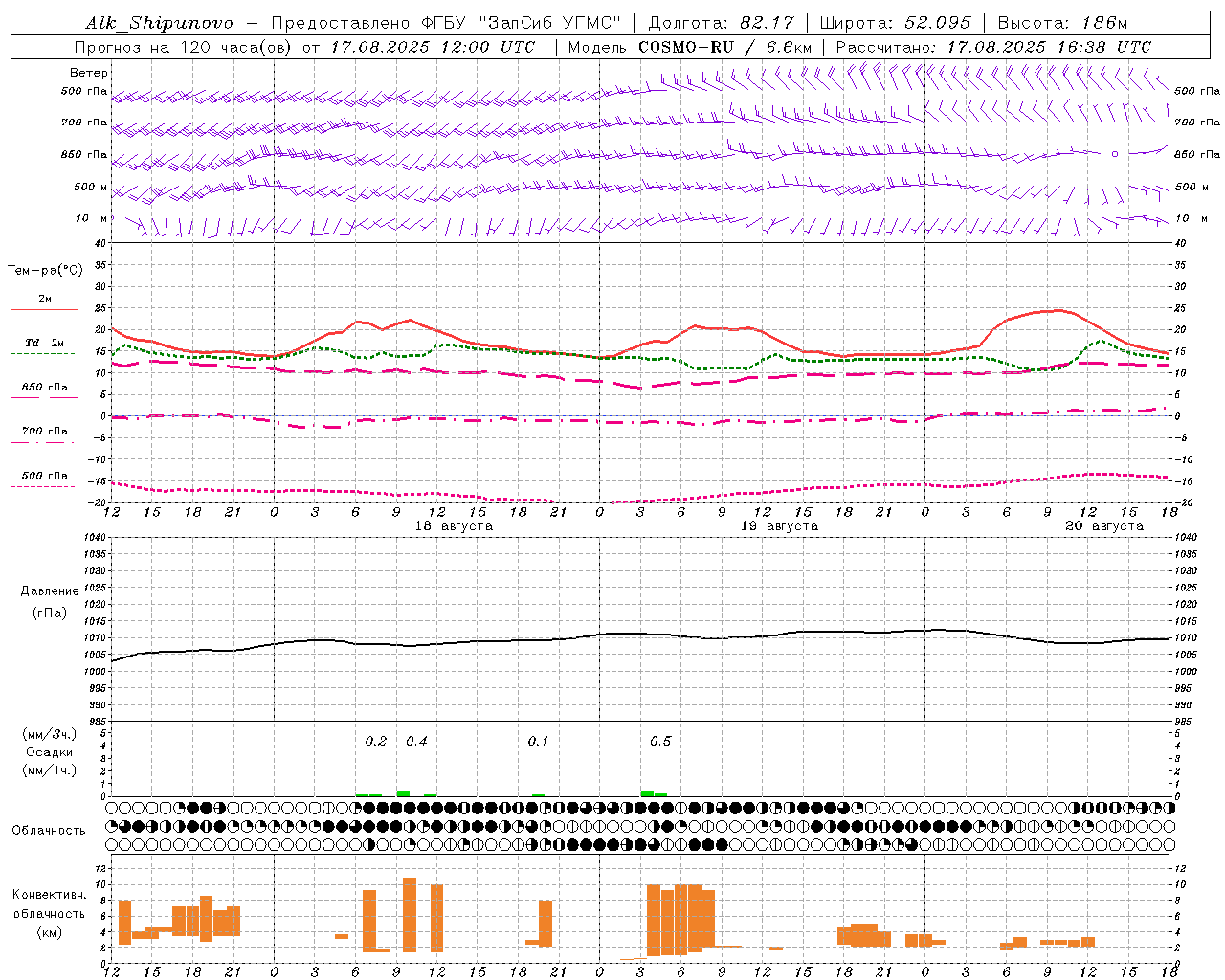Select the elevation text Высота: 186м
This screenshot has height=980, width=1225.
(x=1062, y=23)
